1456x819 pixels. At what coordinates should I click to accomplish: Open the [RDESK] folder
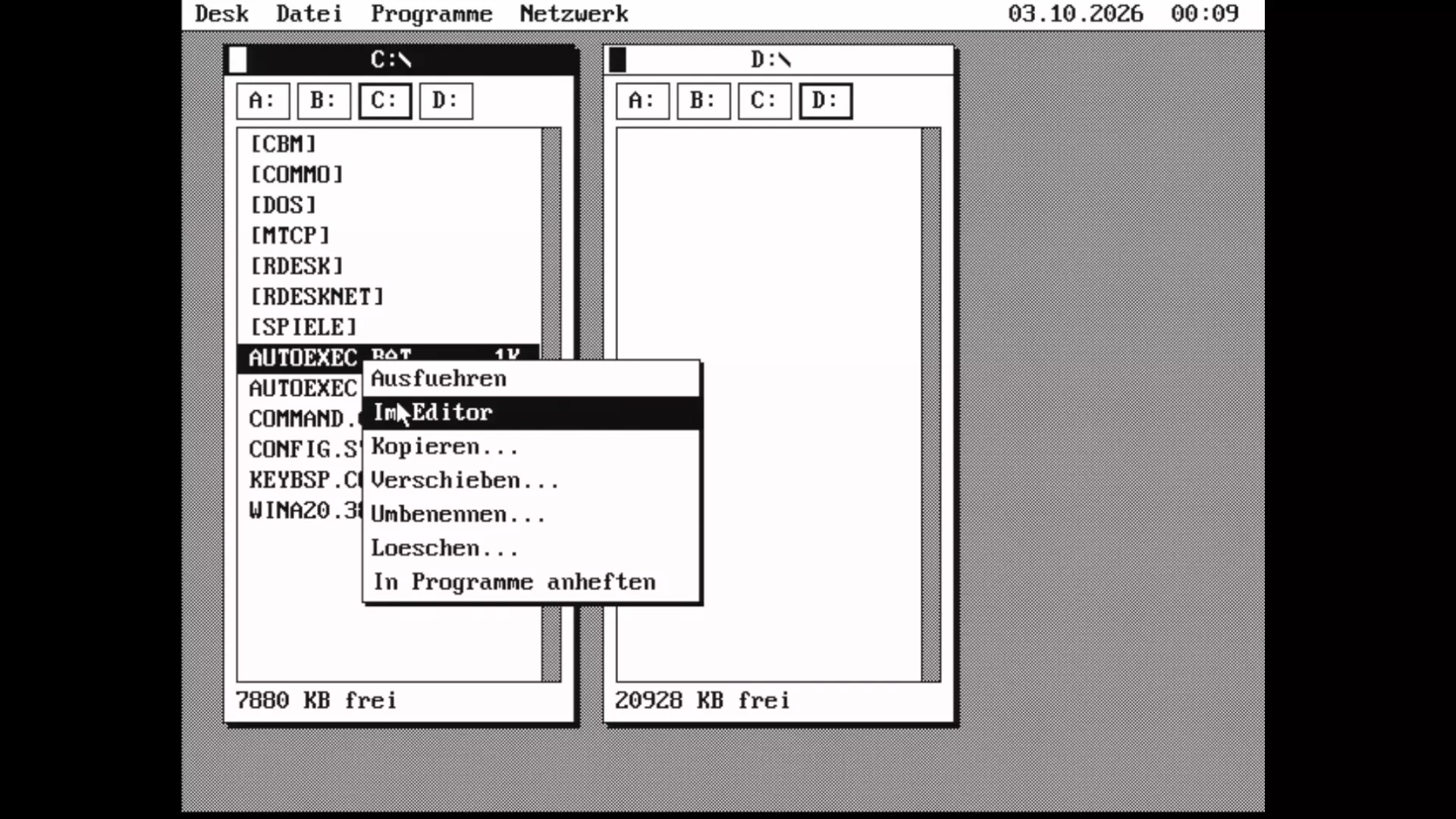point(389,266)
